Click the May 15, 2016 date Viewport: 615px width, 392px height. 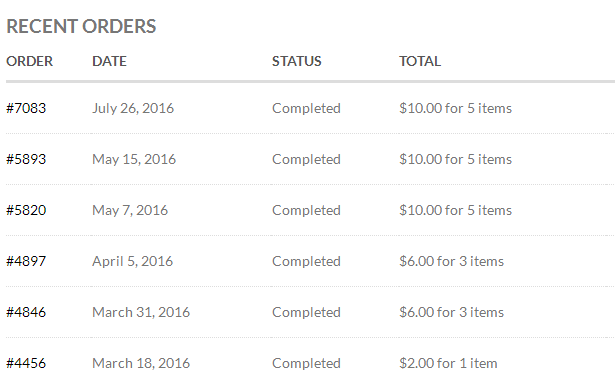coord(134,159)
